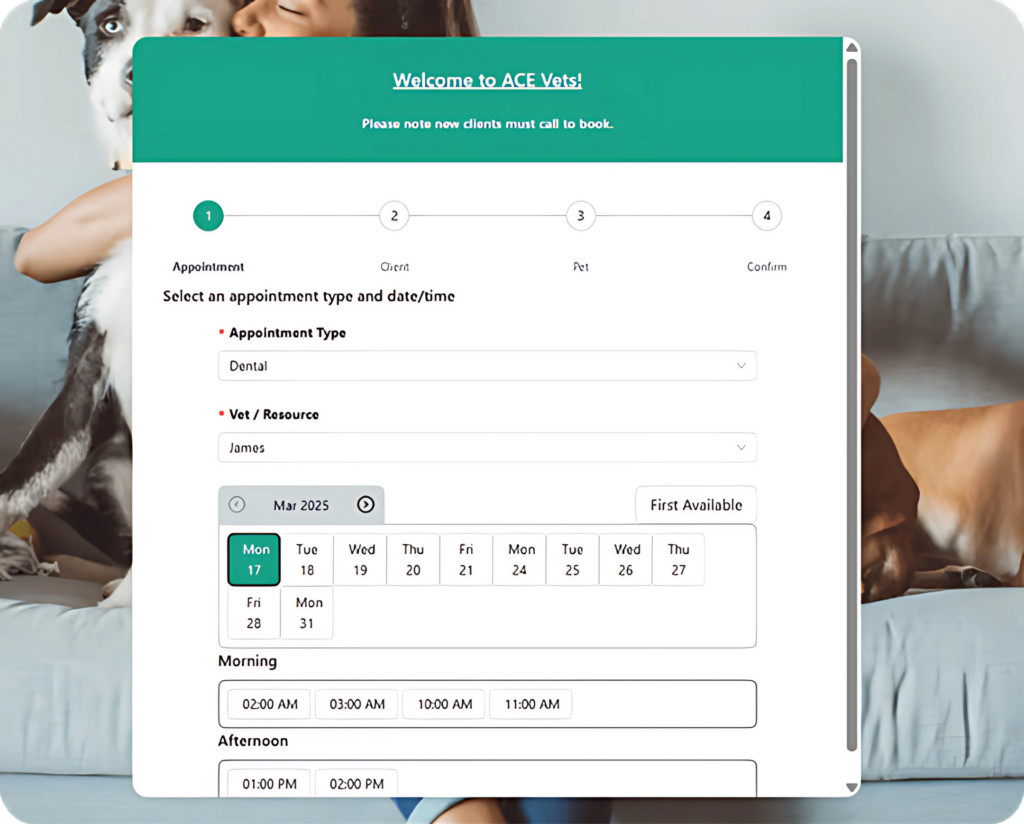Select date Tue 25
This screenshot has height=824, width=1024.
coord(573,560)
